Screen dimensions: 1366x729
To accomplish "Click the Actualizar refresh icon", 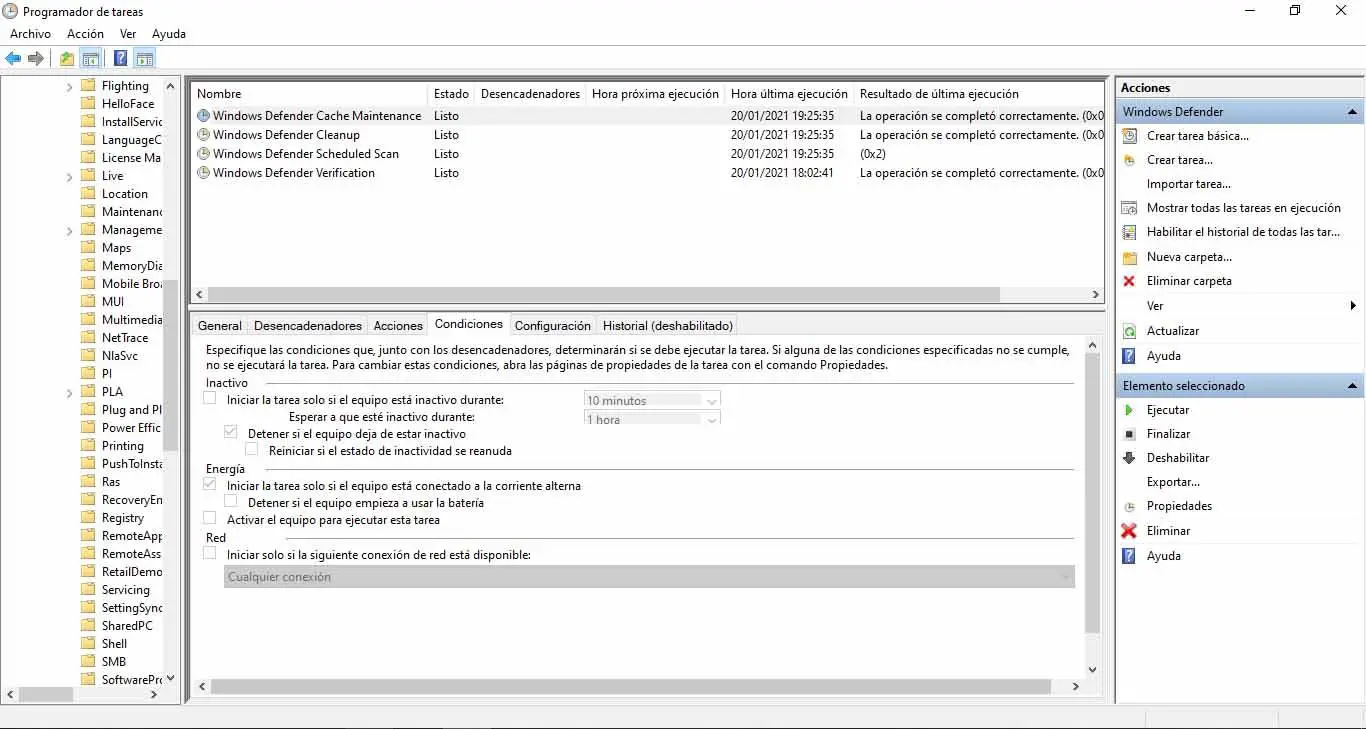I will tap(1129, 331).
